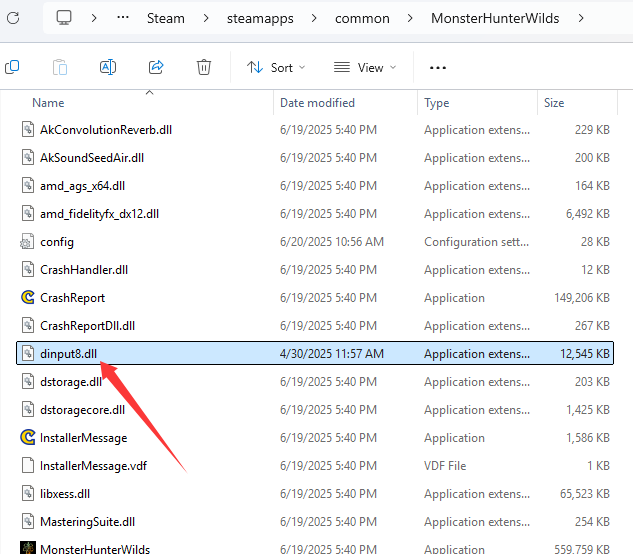Click the Share icon in toolbar
The width and height of the screenshot is (633, 554).
pyautogui.click(x=156, y=67)
